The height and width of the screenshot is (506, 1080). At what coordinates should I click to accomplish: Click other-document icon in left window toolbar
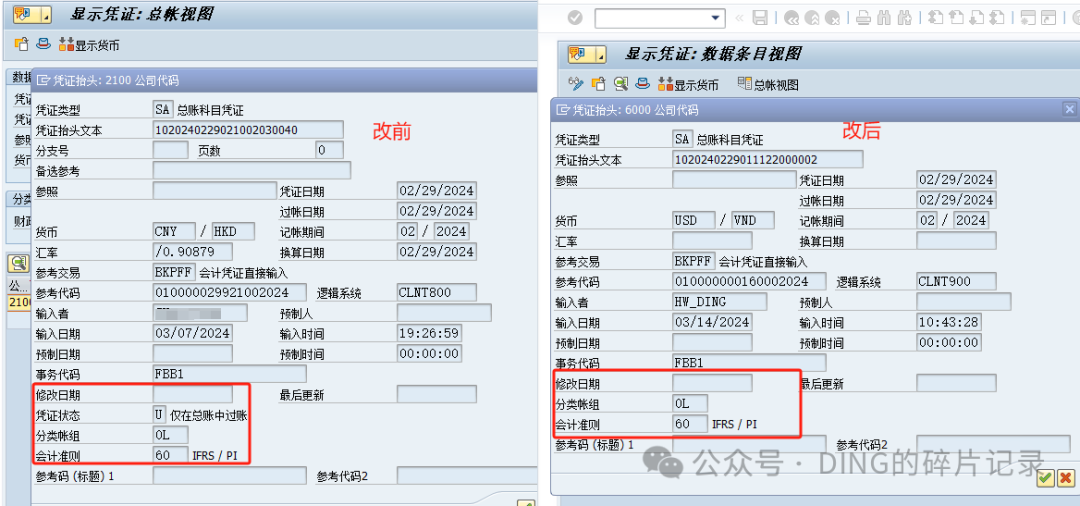coord(21,45)
